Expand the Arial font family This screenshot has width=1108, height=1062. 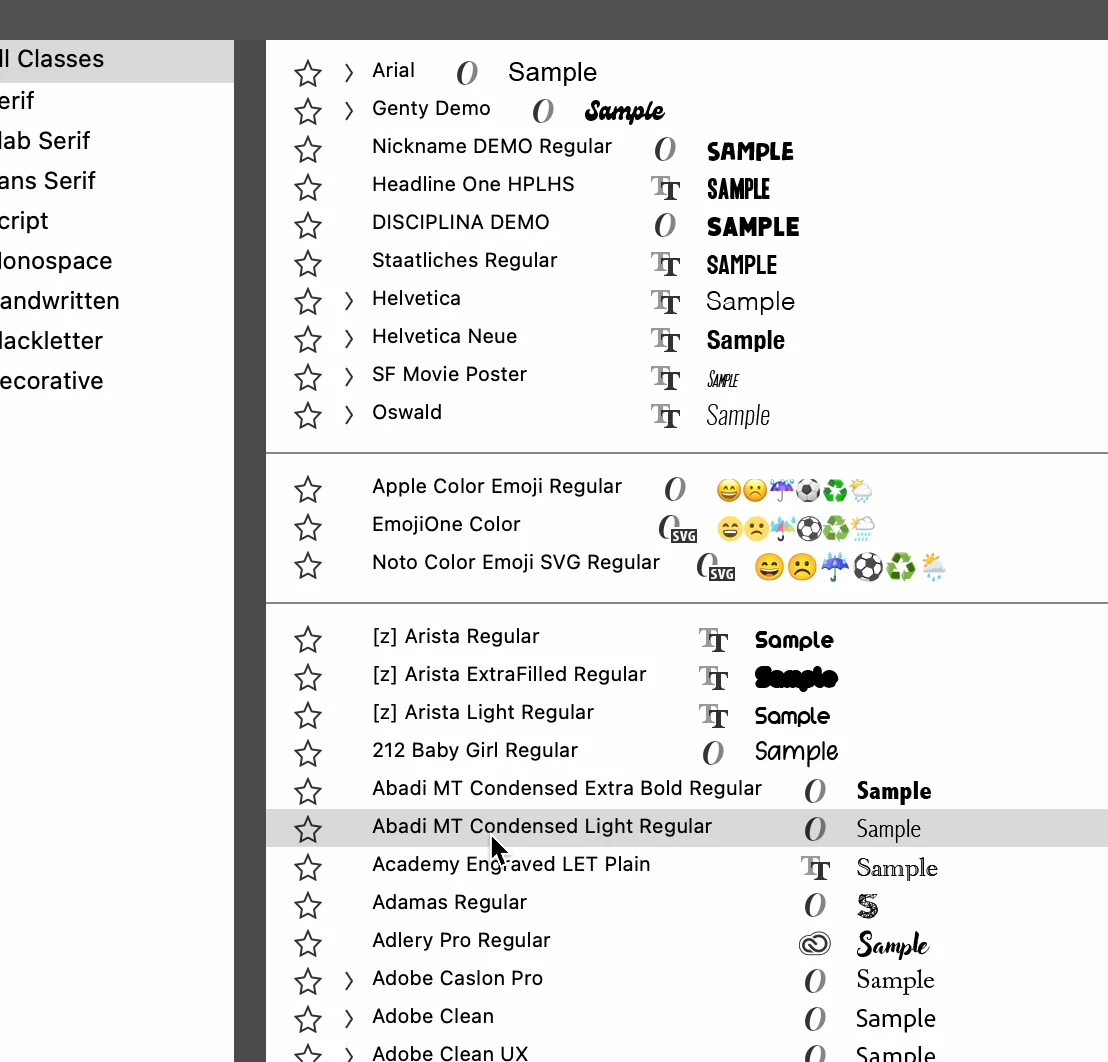pyautogui.click(x=348, y=73)
